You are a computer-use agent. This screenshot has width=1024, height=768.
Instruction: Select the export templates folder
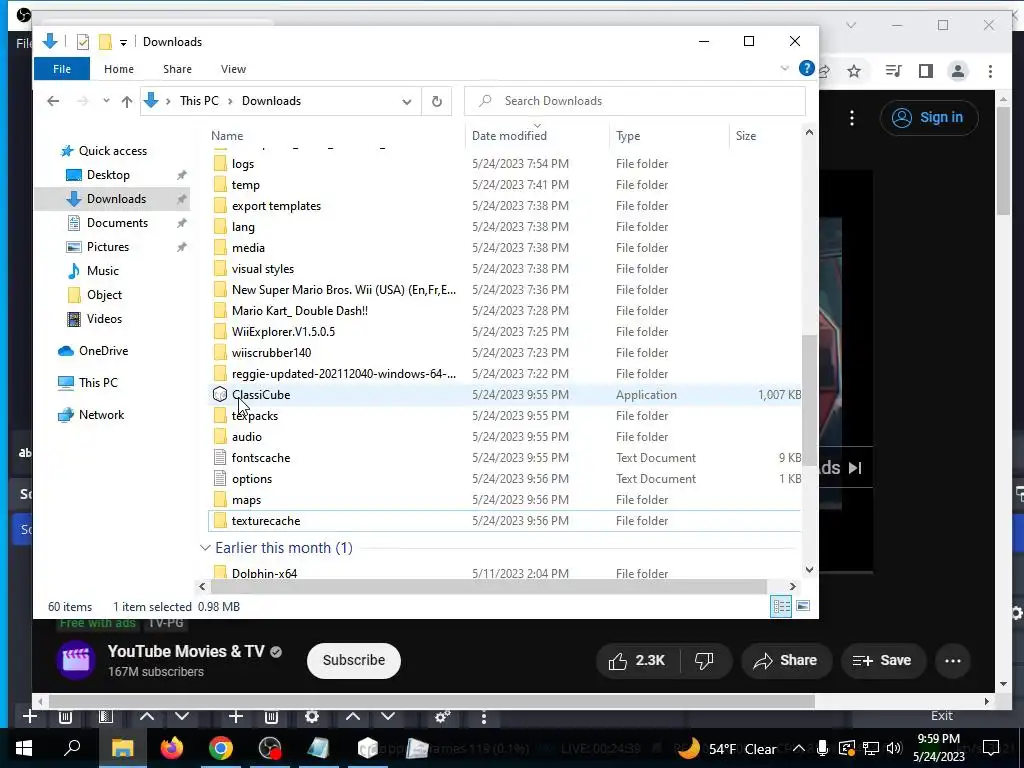click(276, 206)
